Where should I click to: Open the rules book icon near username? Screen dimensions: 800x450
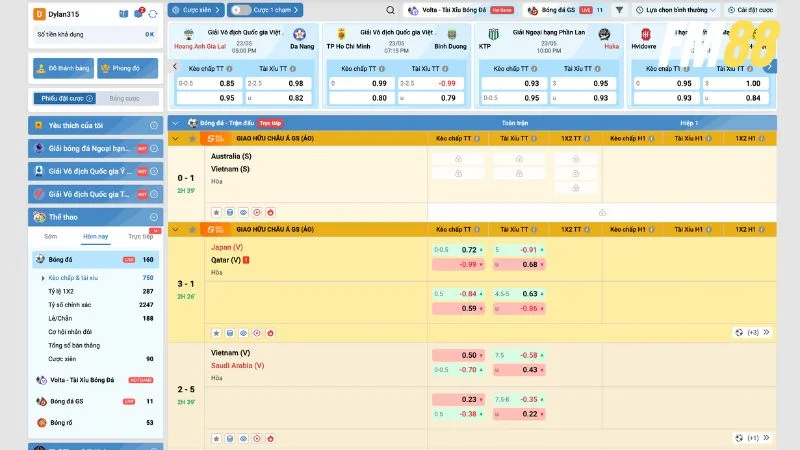tap(123, 14)
